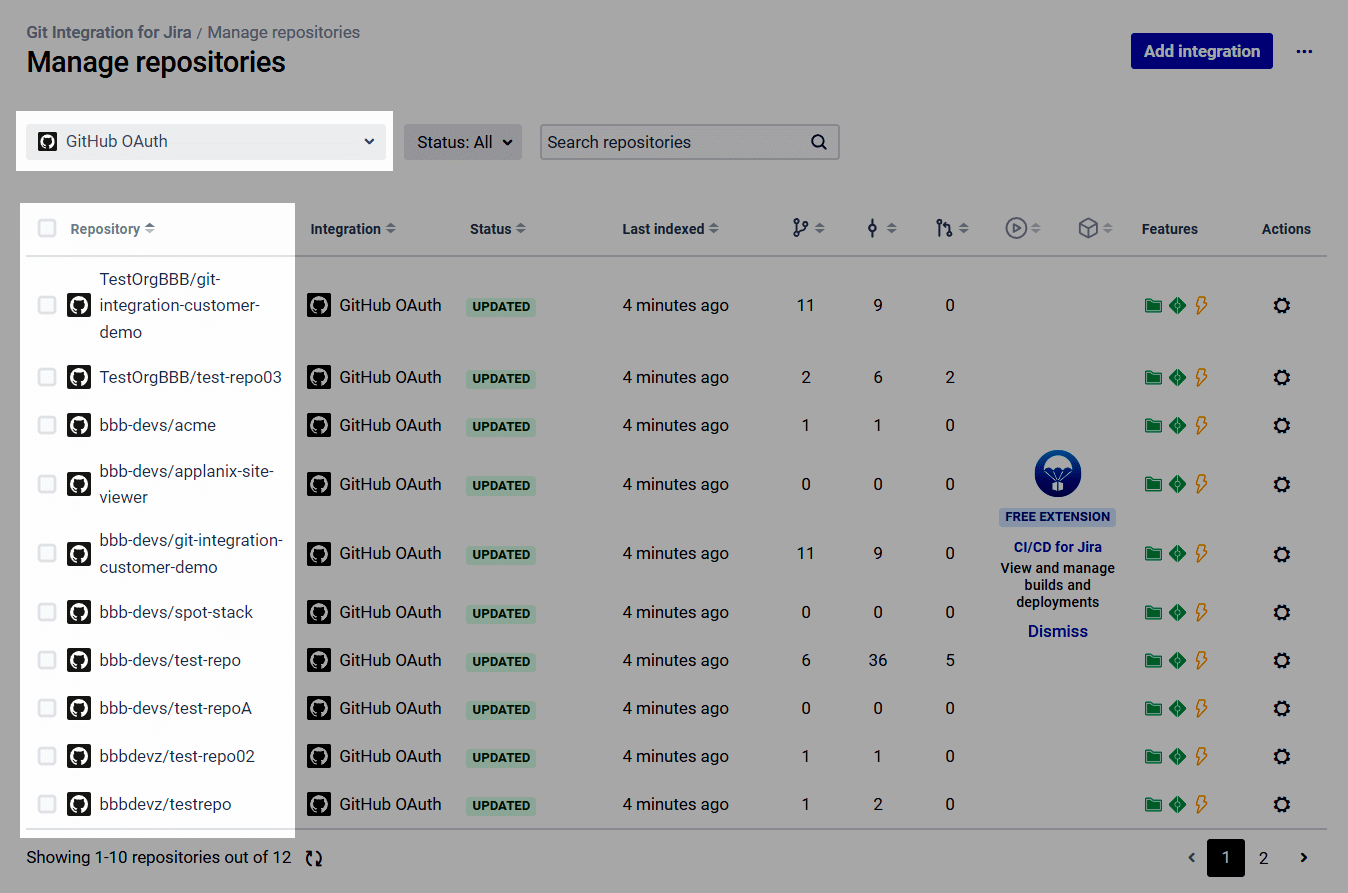Click the CI/CD for Jira parachute icon

(1057, 474)
